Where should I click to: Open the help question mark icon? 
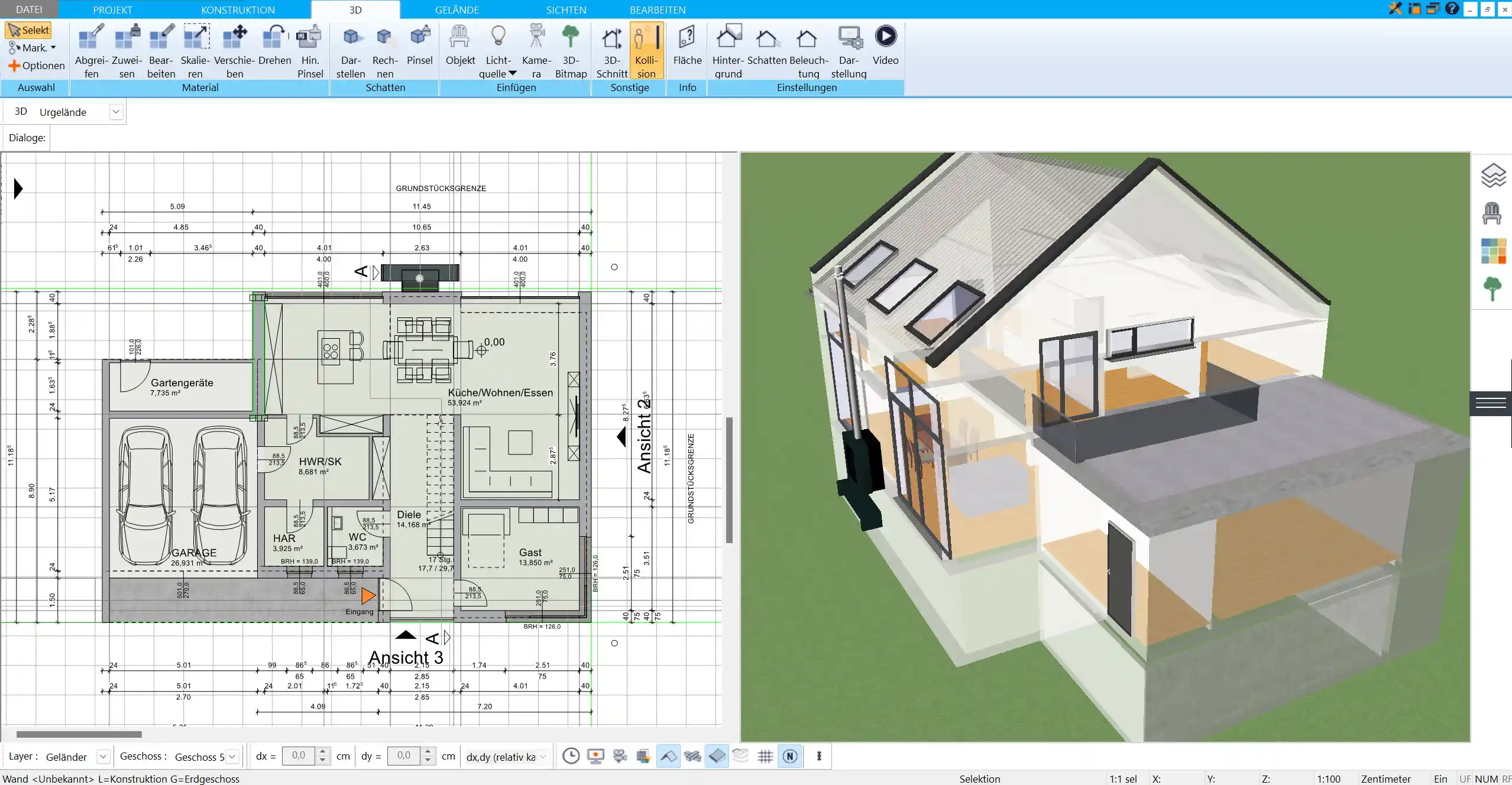(1452, 9)
